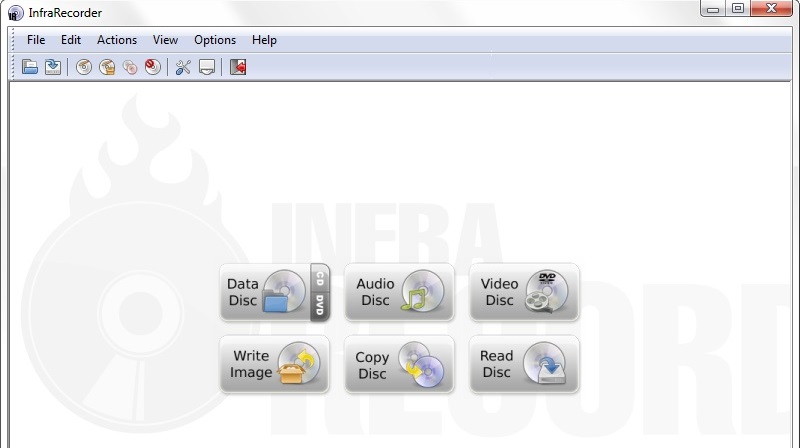Image resolution: width=800 pixels, height=448 pixels.
Task: Open the Actions menu
Action: pos(117,40)
